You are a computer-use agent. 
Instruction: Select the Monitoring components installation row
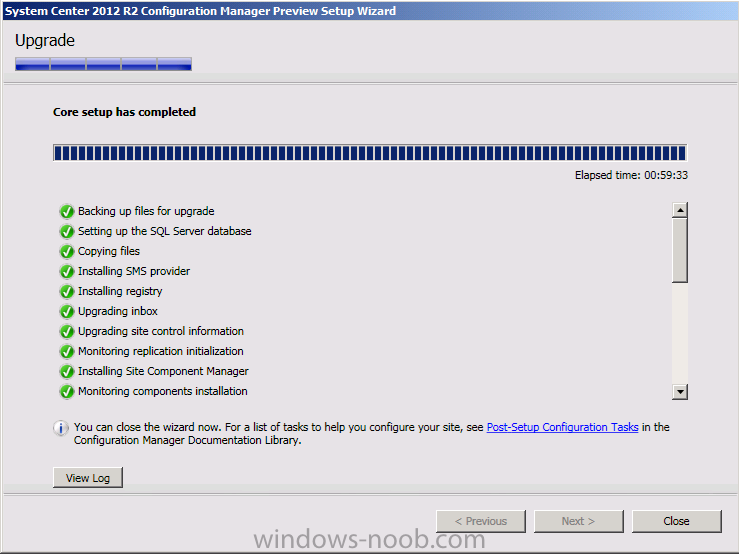(x=154, y=392)
